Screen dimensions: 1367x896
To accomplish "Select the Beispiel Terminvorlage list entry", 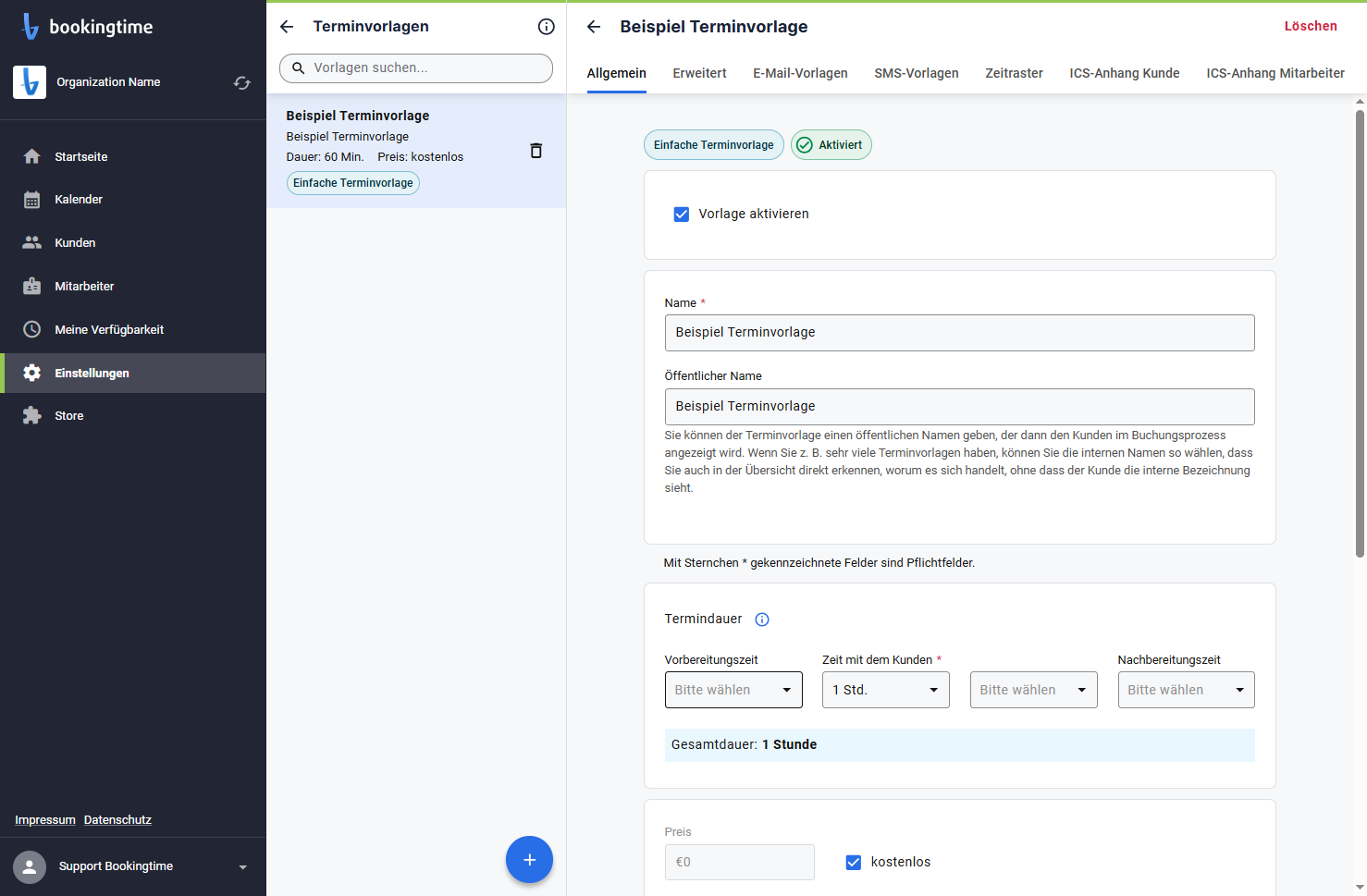I will point(416,151).
